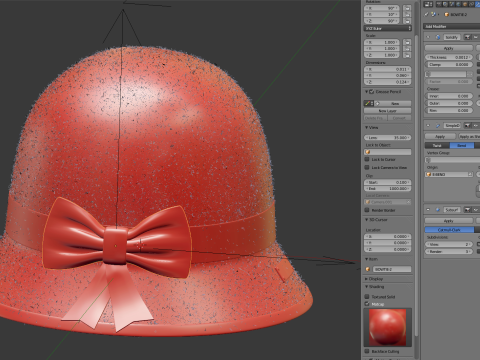Lock the Scale Y axis

[x=407, y=49]
